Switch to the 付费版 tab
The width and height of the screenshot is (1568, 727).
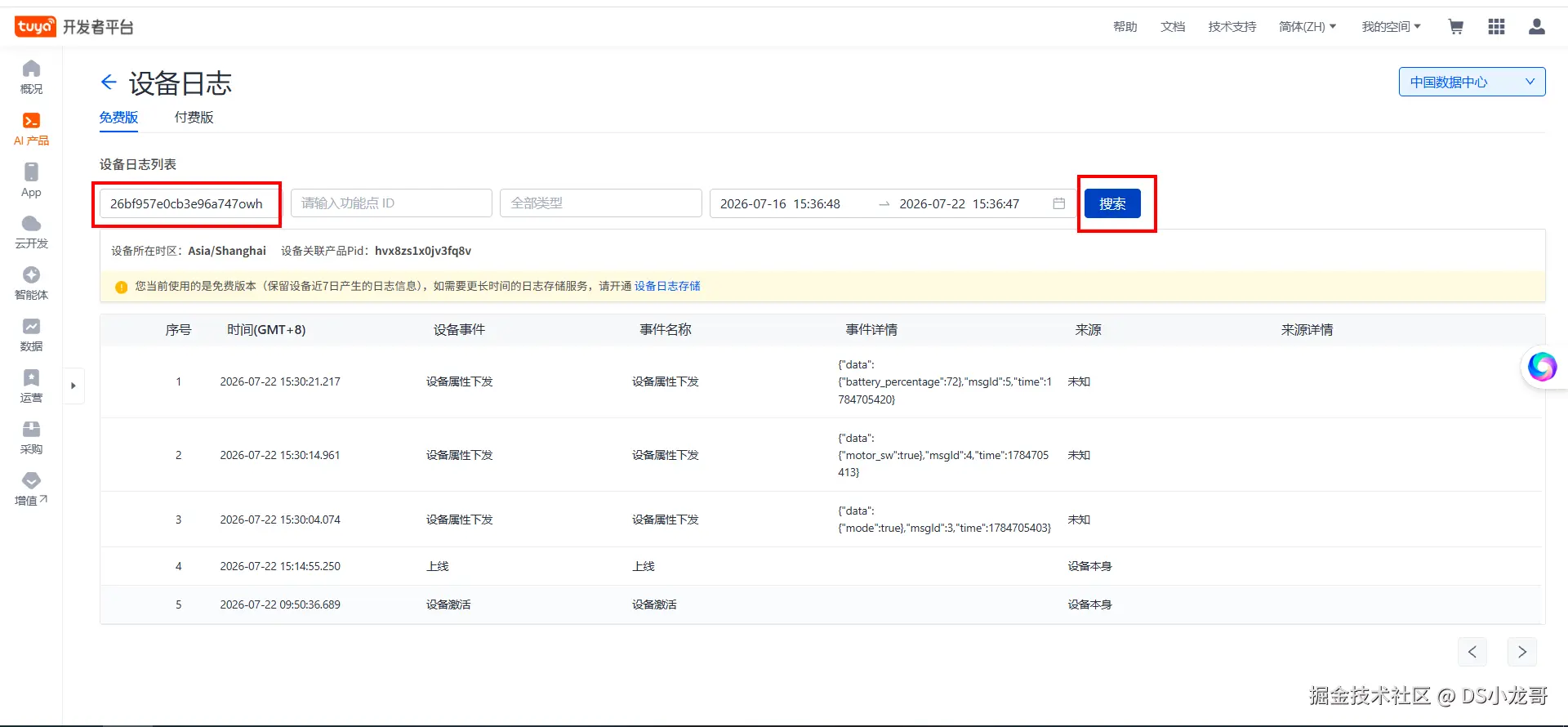point(194,118)
